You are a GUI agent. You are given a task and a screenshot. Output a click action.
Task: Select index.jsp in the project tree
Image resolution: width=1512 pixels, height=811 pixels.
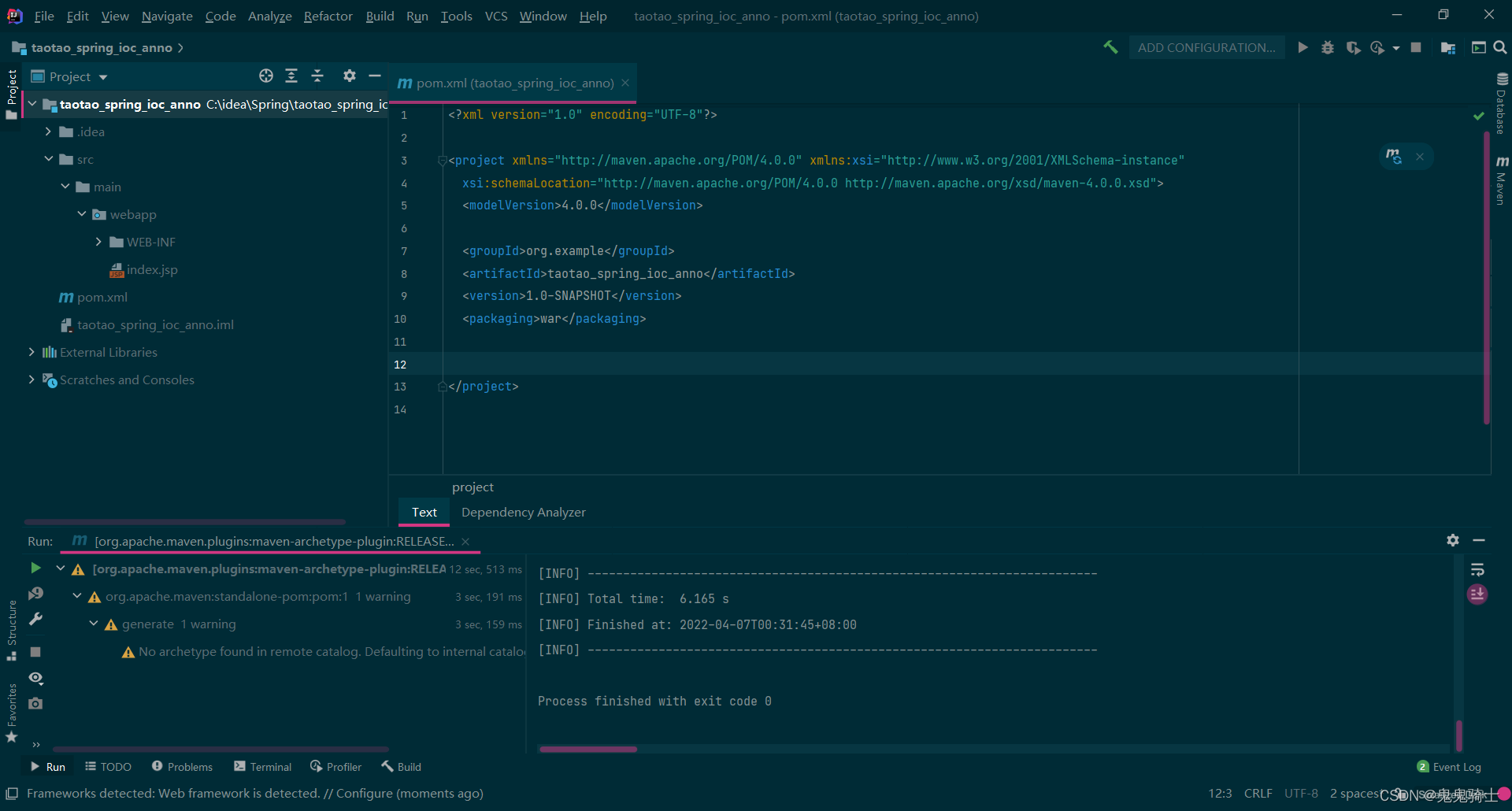(x=152, y=269)
